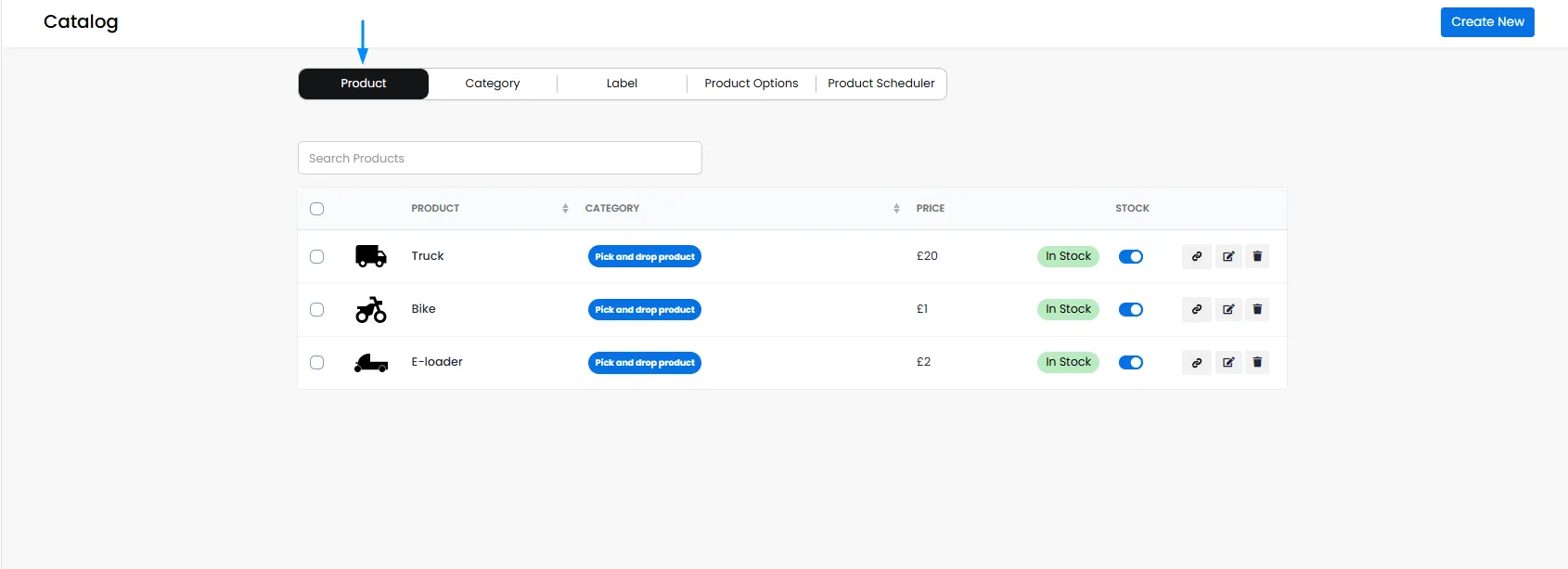Edit the E-loader product

tap(1228, 362)
